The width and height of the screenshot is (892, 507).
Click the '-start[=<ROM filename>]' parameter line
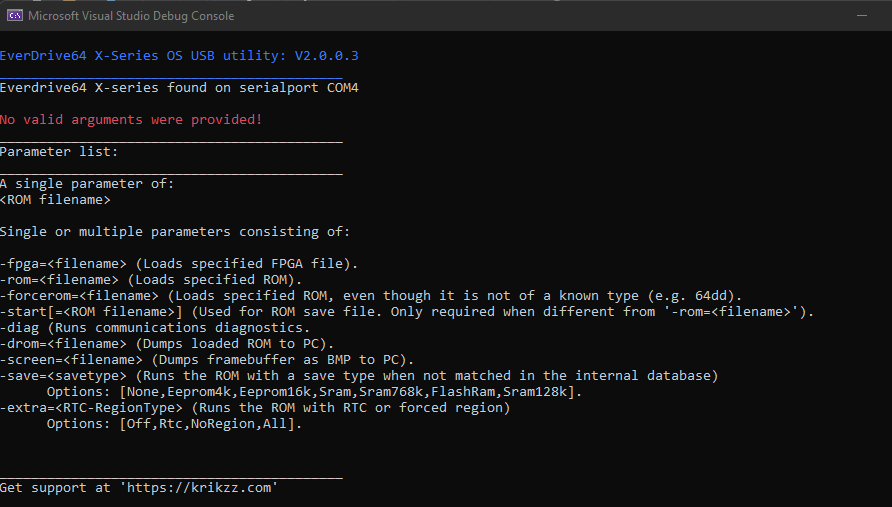click(407, 312)
